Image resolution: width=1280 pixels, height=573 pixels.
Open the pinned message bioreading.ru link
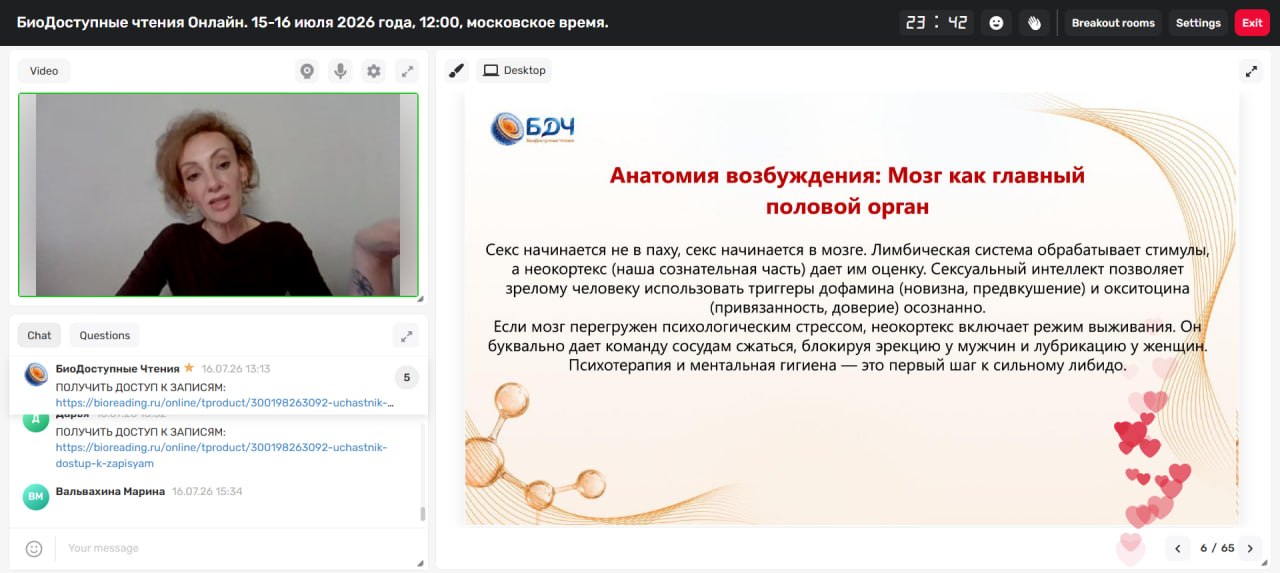click(x=225, y=403)
